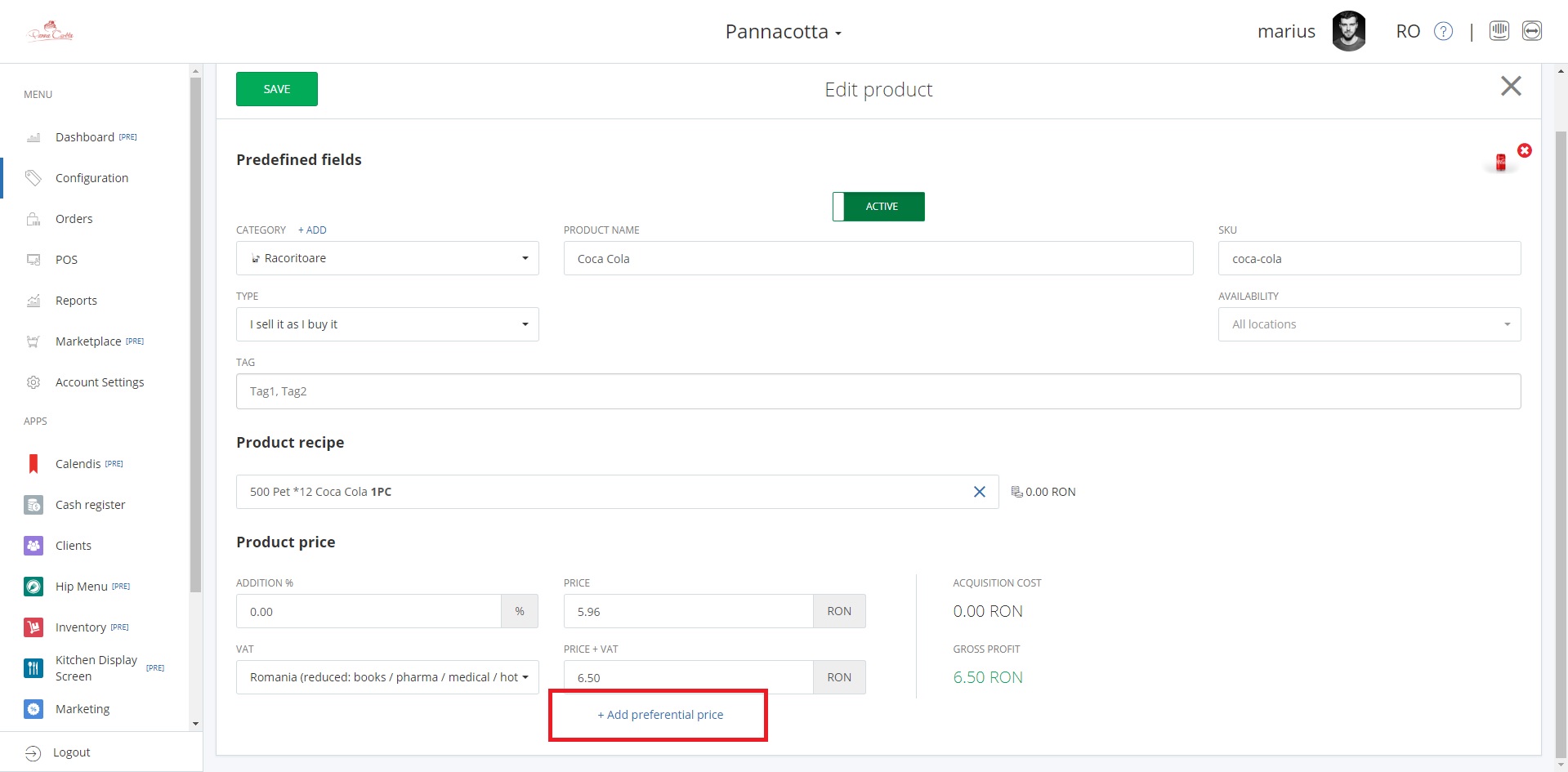Click the Price + VAT field showing 6.50

coord(689,677)
